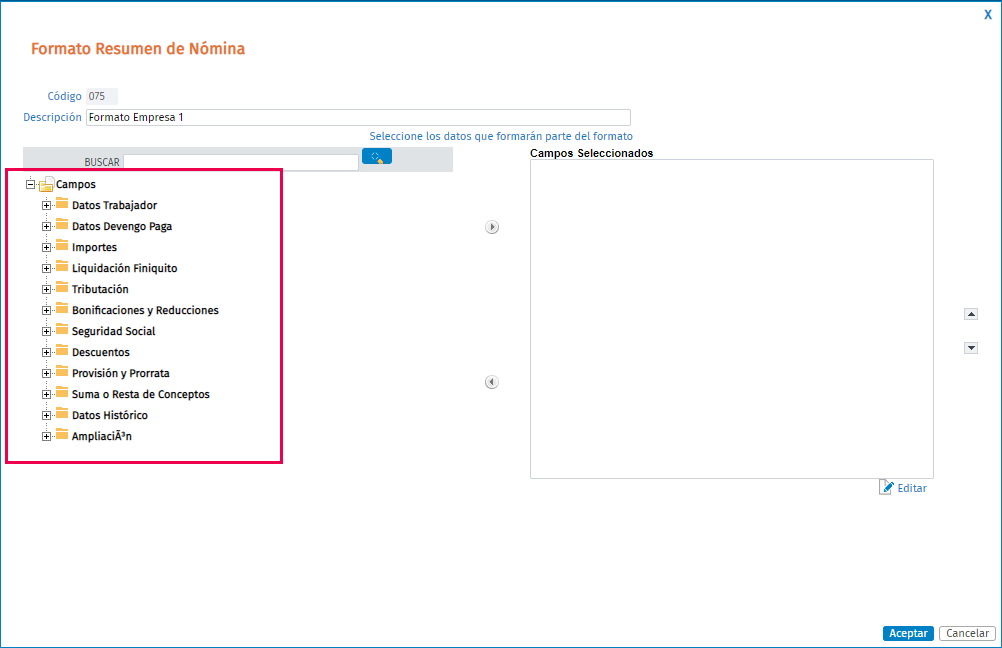Click the Aceptar button
Screen dimensions: 1002x648
click(908, 633)
